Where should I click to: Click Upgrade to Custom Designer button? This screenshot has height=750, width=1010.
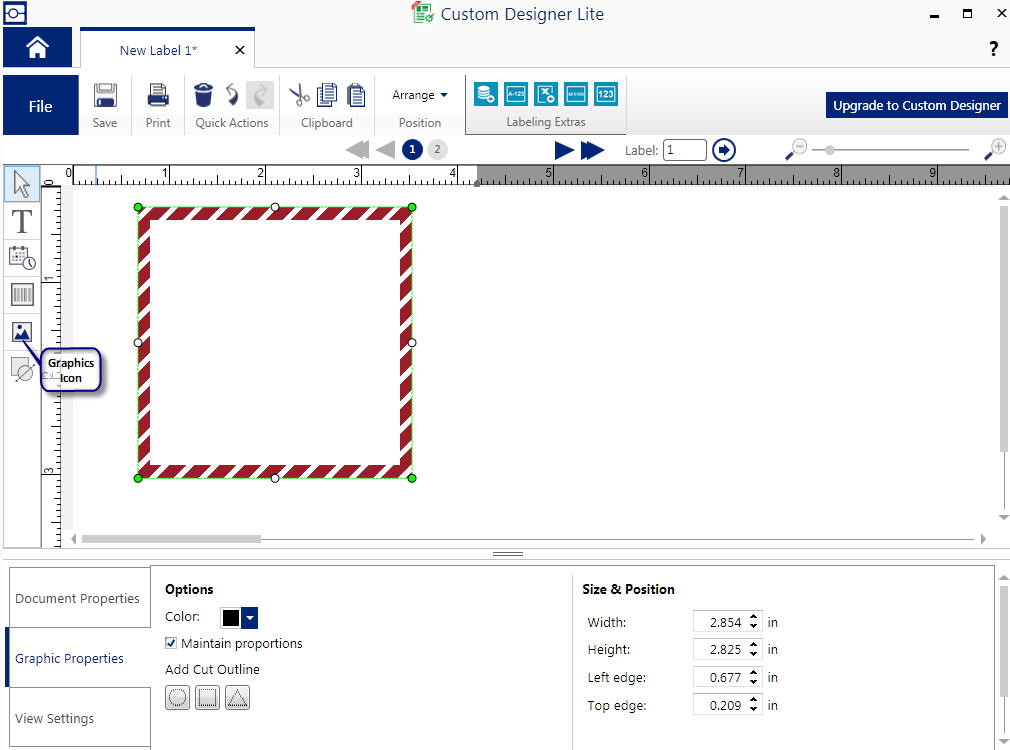tap(916, 105)
